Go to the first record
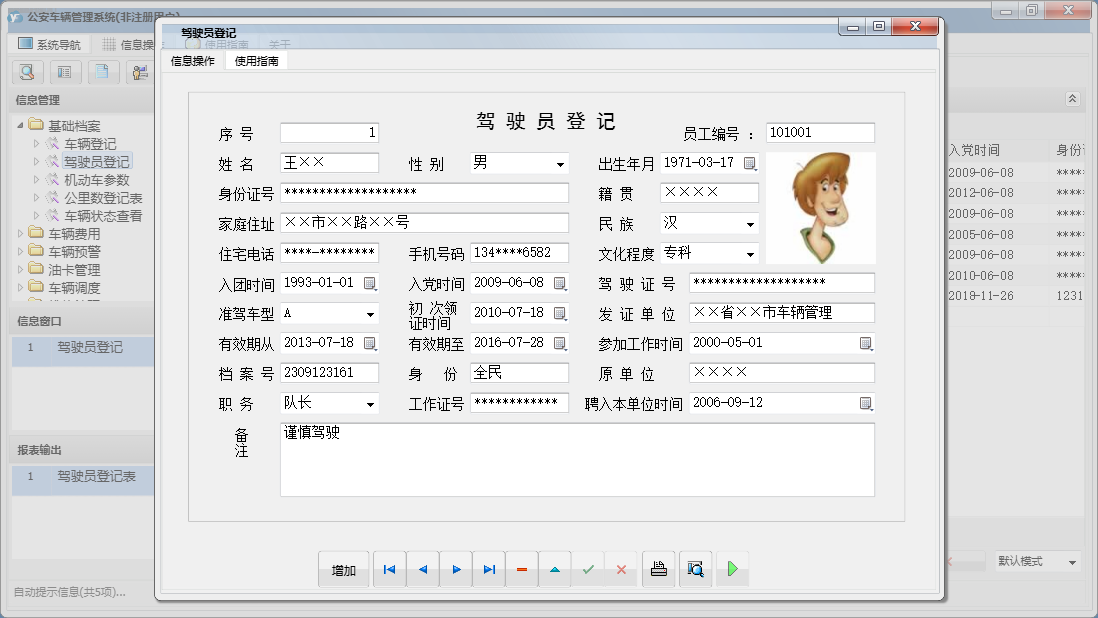The height and width of the screenshot is (618, 1098). tap(389, 570)
